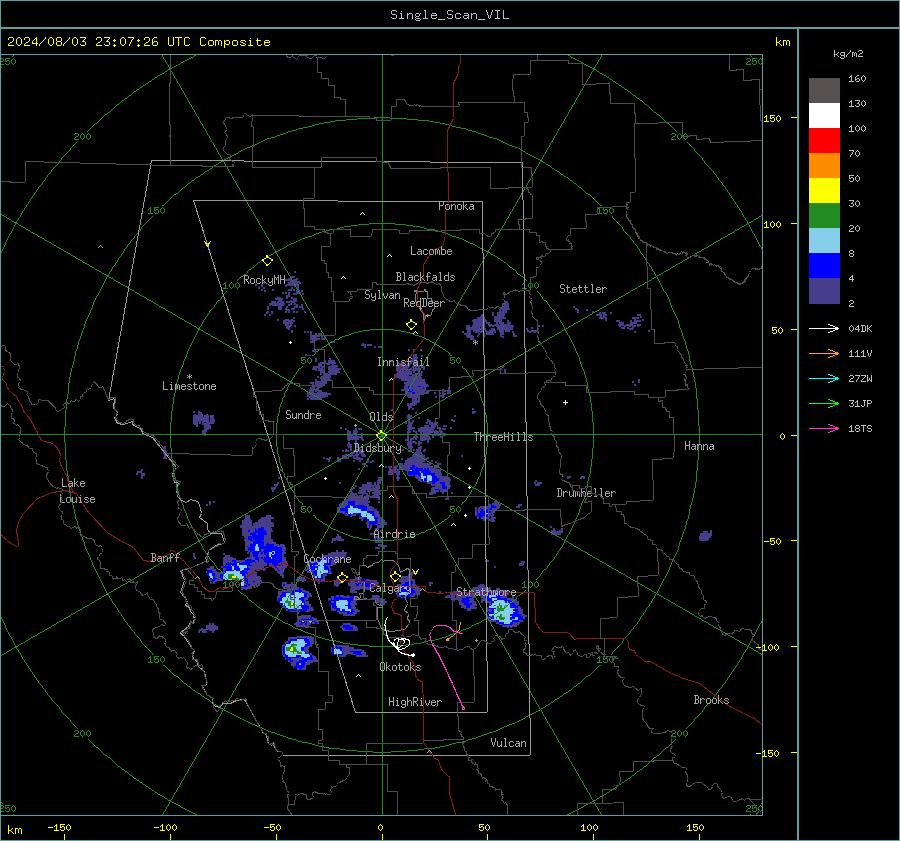
Task: Click the Single_Scan_VIL title
Action: [449, 15]
